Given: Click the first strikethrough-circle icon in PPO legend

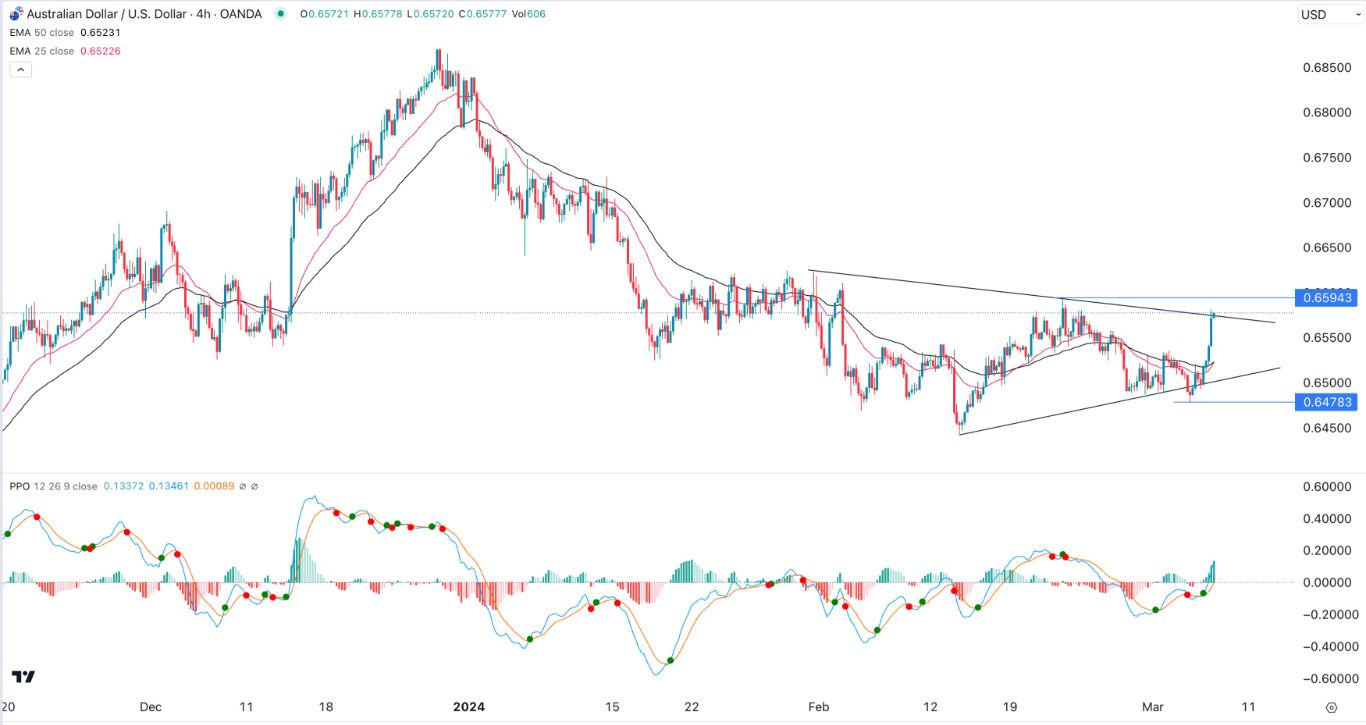Looking at the screenshot, I should tap(243, 487).
